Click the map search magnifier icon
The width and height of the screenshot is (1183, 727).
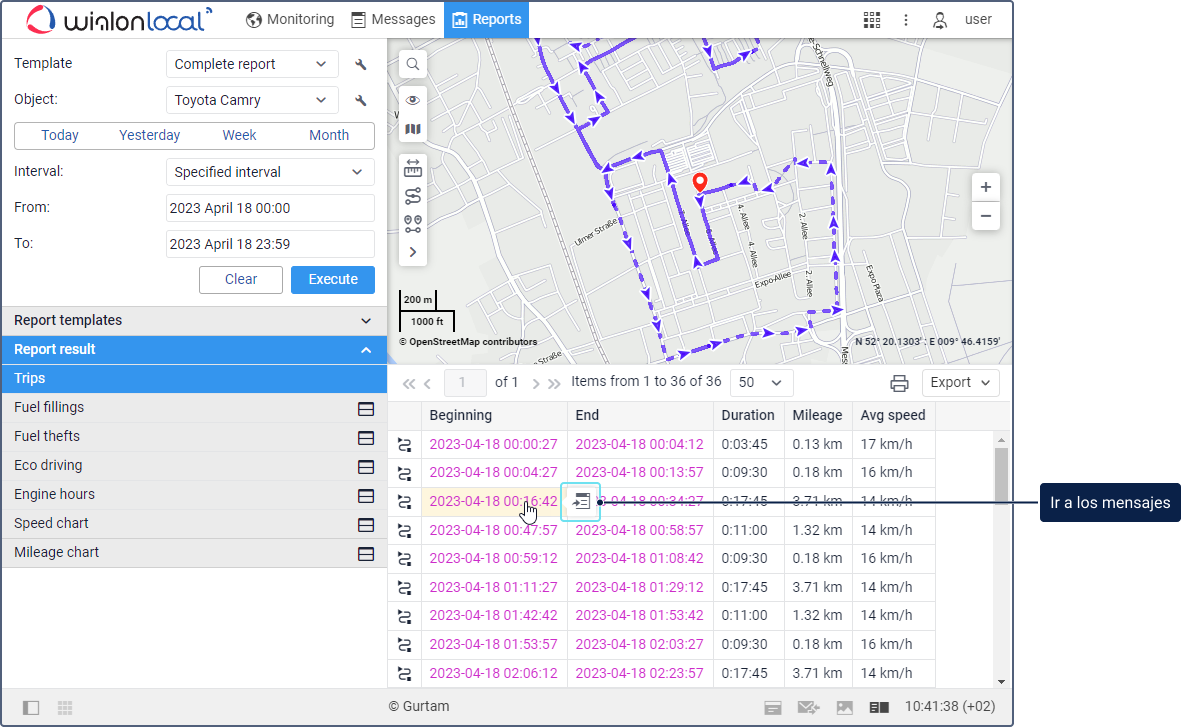click(412, 65)
